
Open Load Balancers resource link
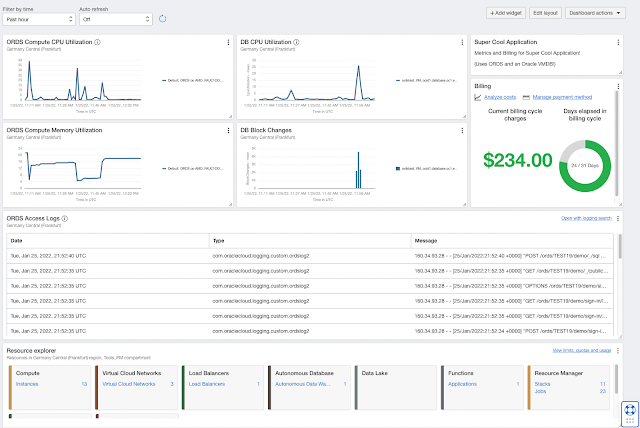pyautogui.click(x=207, y=384)
